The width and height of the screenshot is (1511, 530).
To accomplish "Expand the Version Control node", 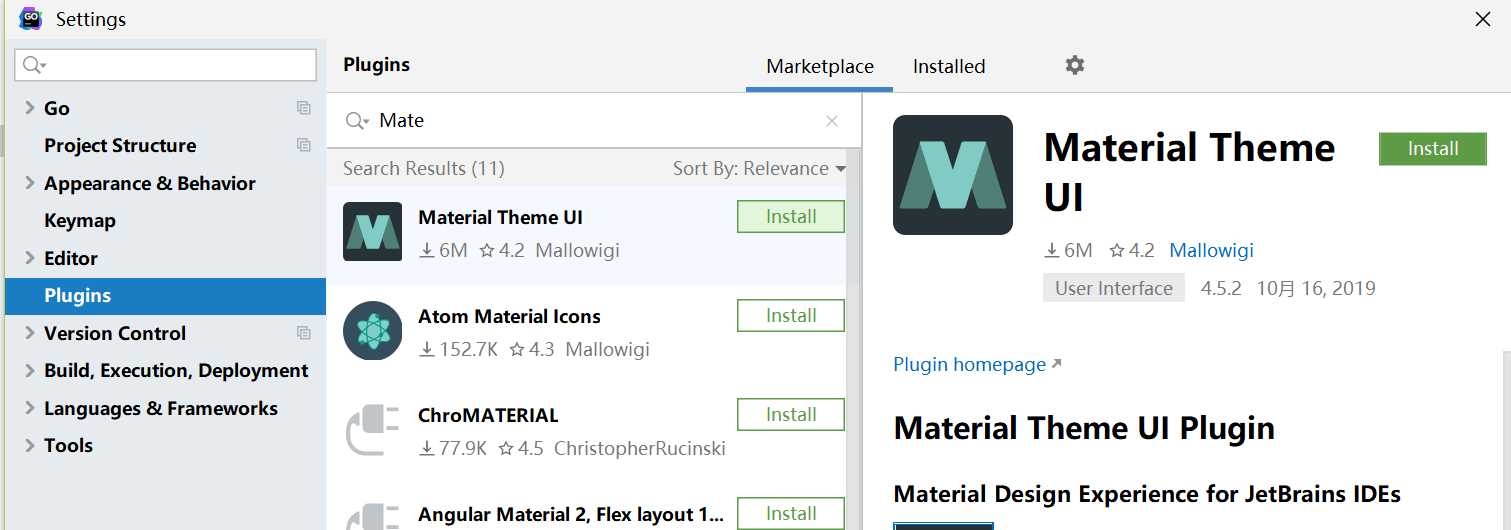I will pyautogui.click(x=30, y=333).
